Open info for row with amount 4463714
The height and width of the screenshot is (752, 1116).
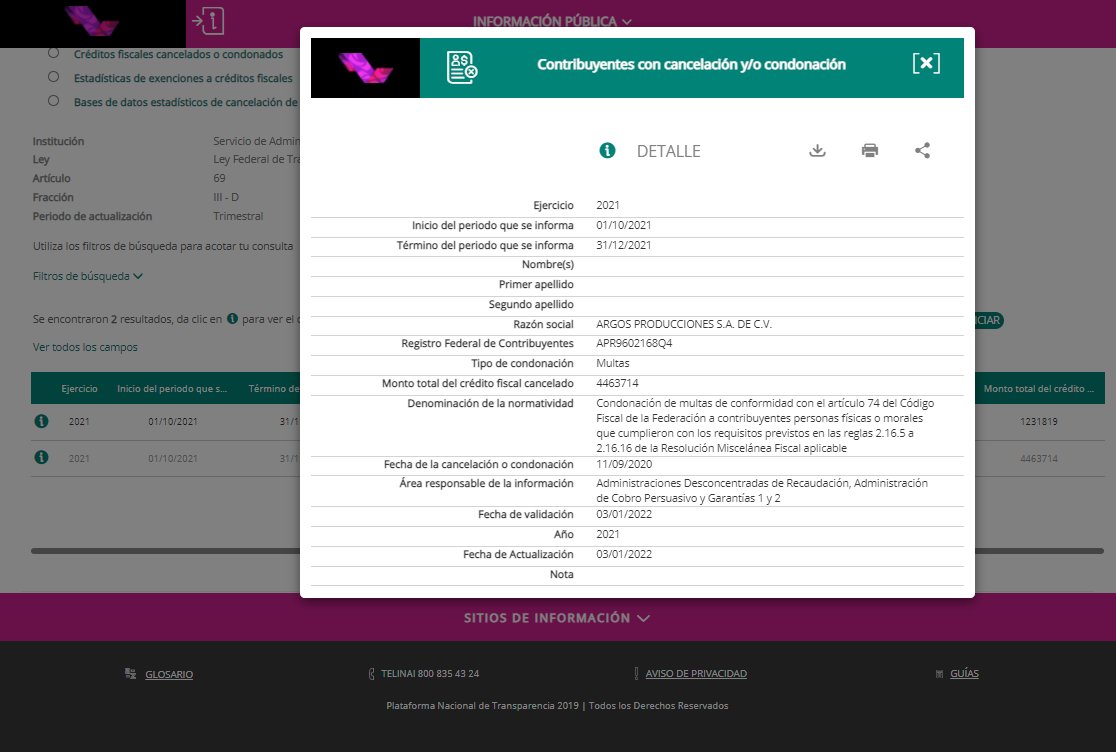coord(41,457)
